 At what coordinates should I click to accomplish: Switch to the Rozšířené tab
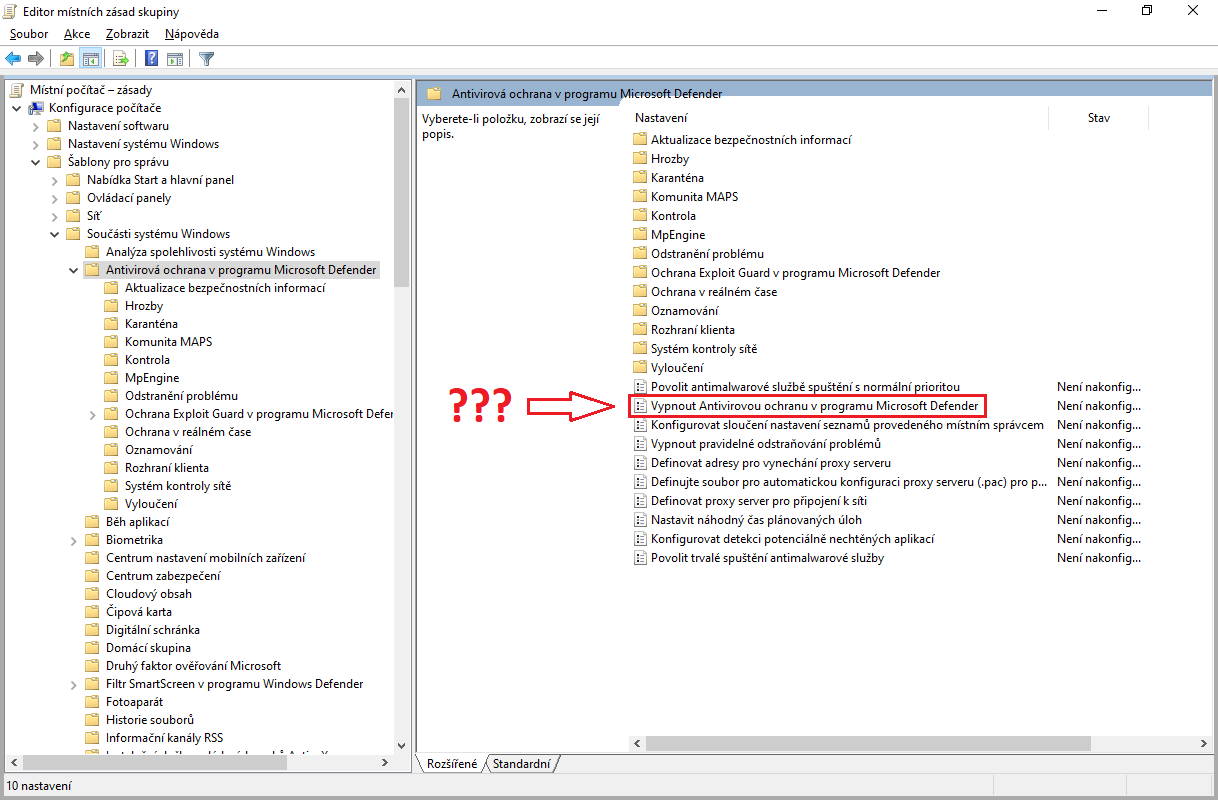pyautogui.click(x=452, y=764)
